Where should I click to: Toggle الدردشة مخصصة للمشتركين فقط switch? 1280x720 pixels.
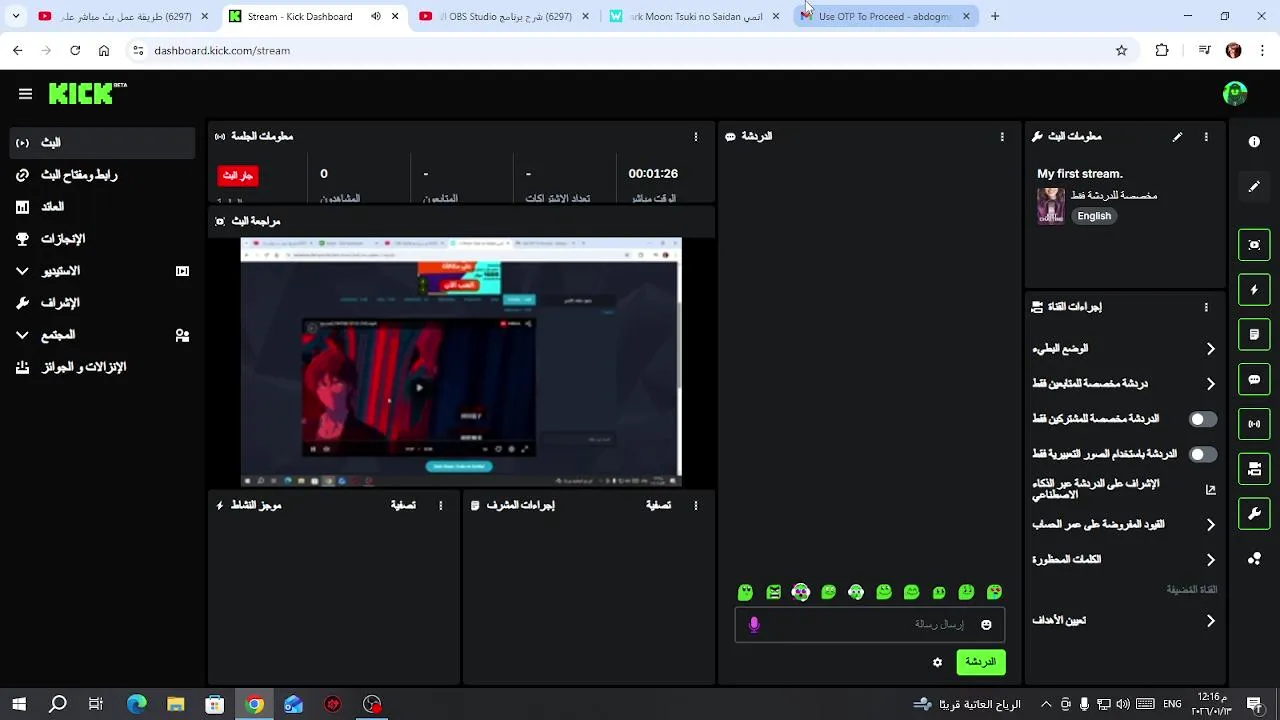click(x=1203, y=419)
